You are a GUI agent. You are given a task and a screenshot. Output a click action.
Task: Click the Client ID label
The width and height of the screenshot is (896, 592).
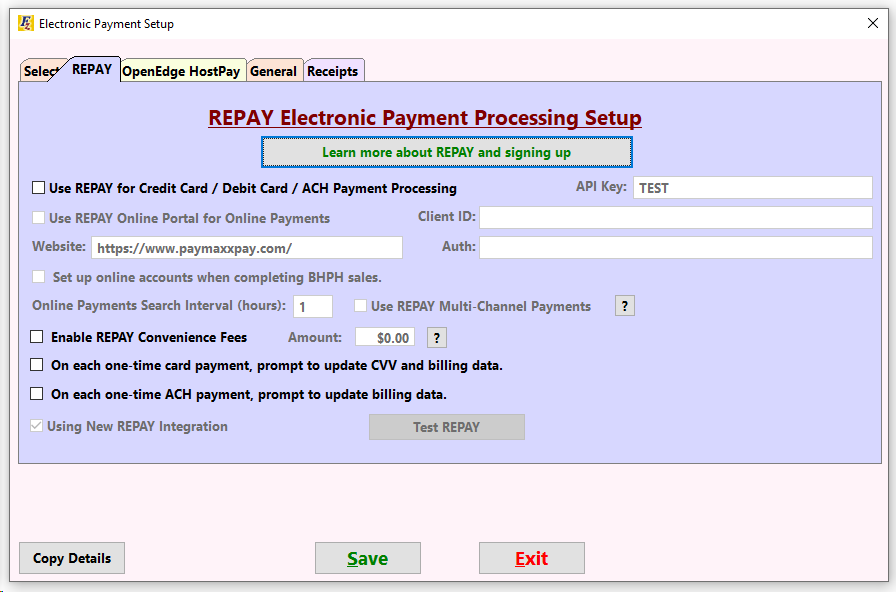click(x=446, y=217)
